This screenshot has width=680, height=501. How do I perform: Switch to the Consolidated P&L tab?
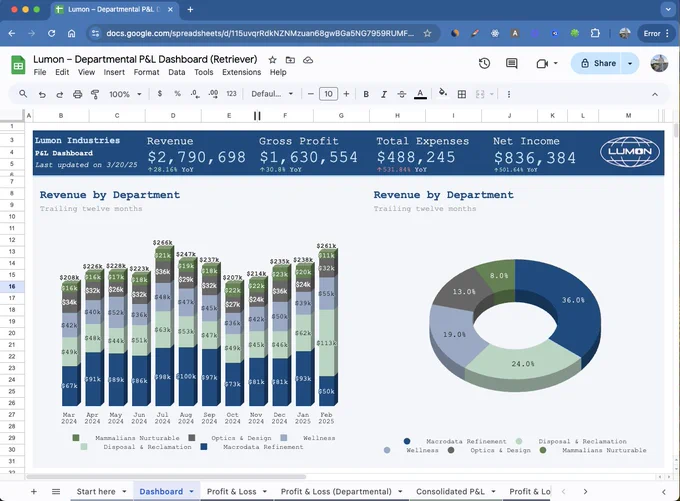pyautogui.click(x=450, y=491)
